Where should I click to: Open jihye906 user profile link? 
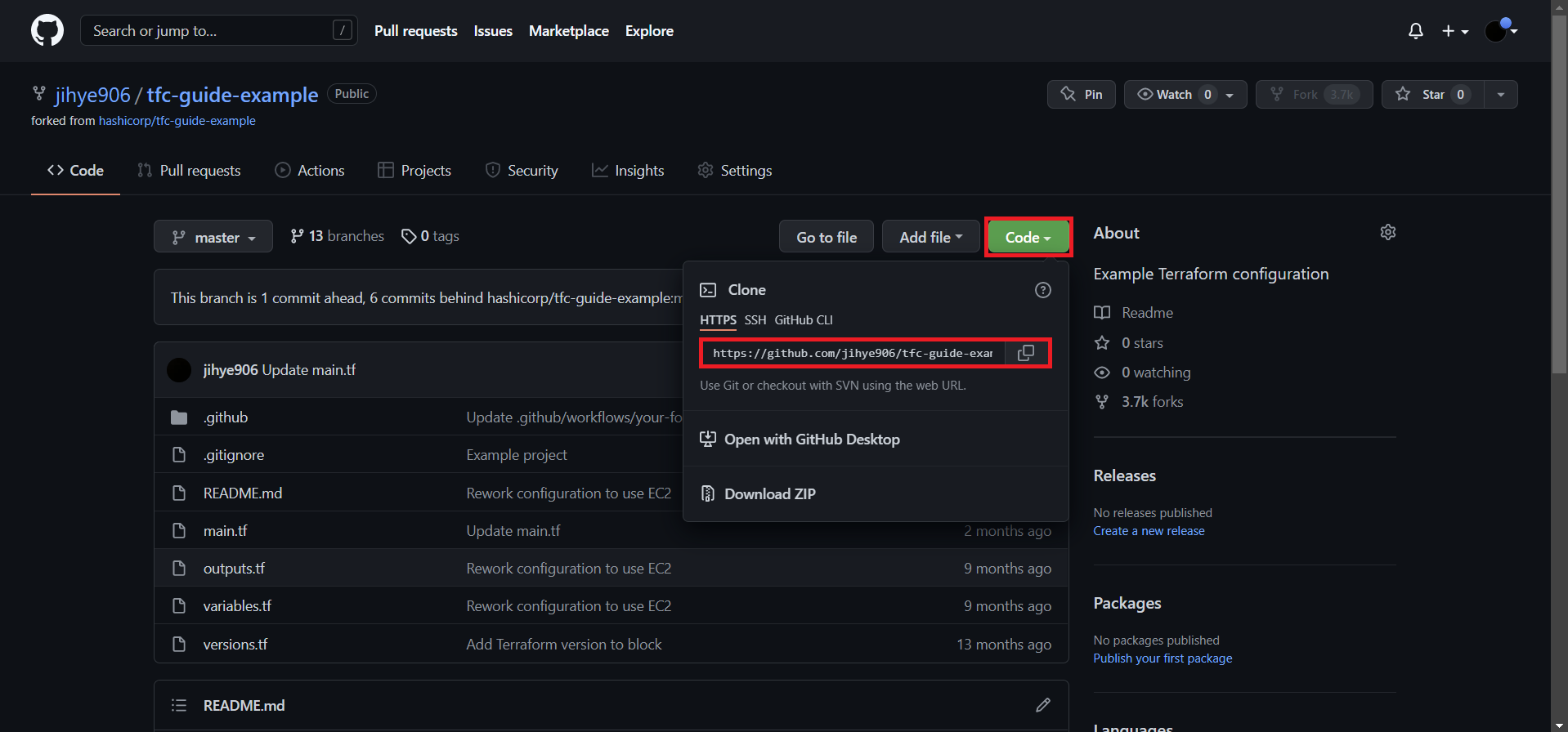point(92,96)
